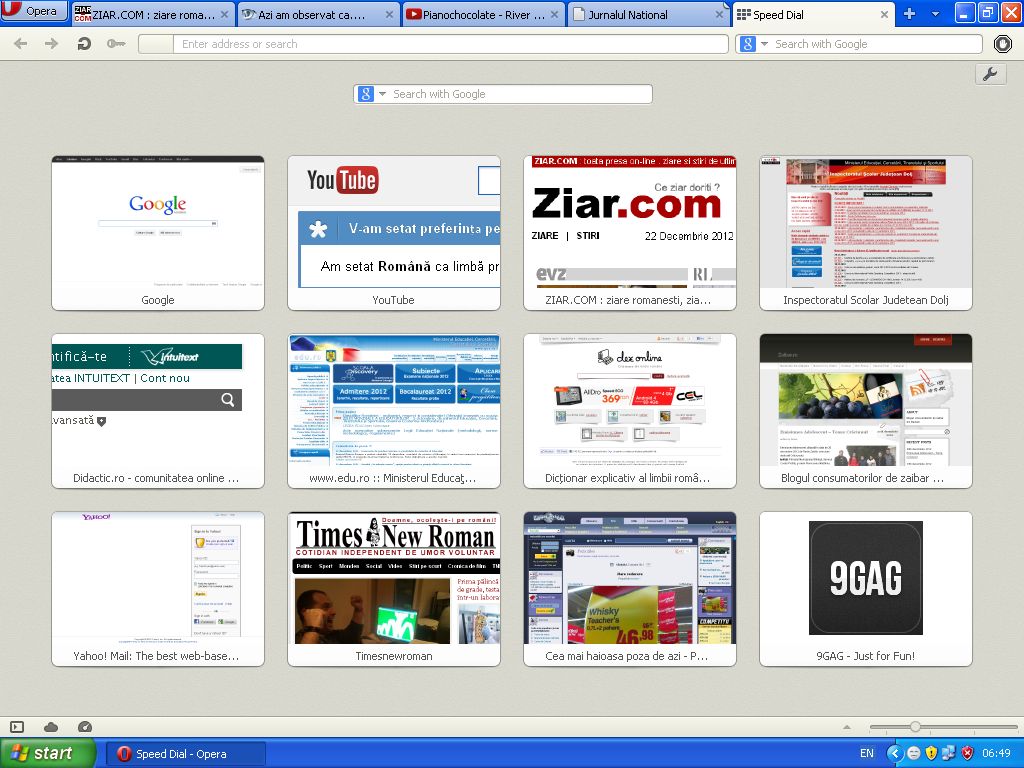Click the taskbar clock showing 06:49
This screenshot has width=1024, height=768.
[997, 754]
